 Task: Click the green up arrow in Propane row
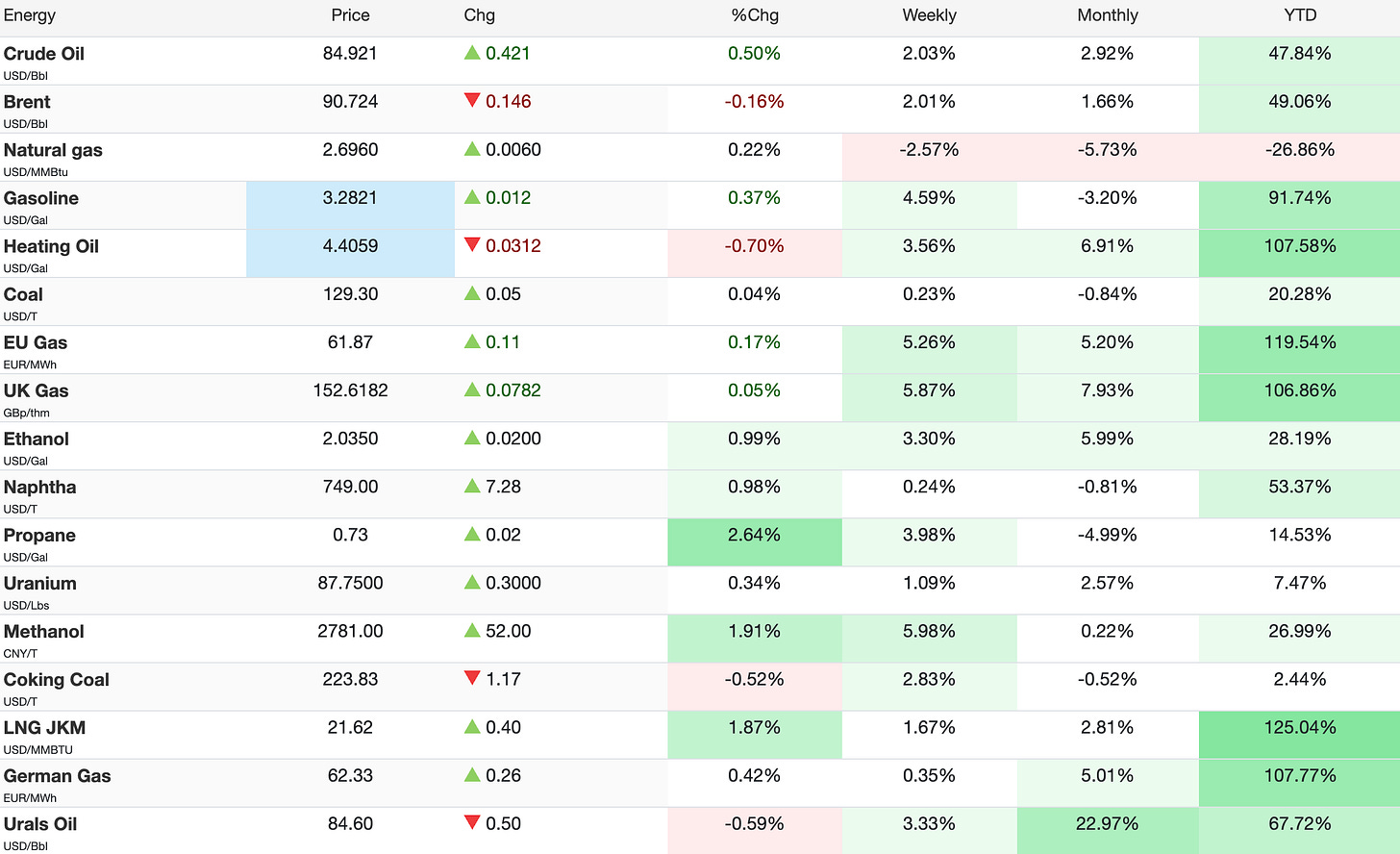(472, 535)
